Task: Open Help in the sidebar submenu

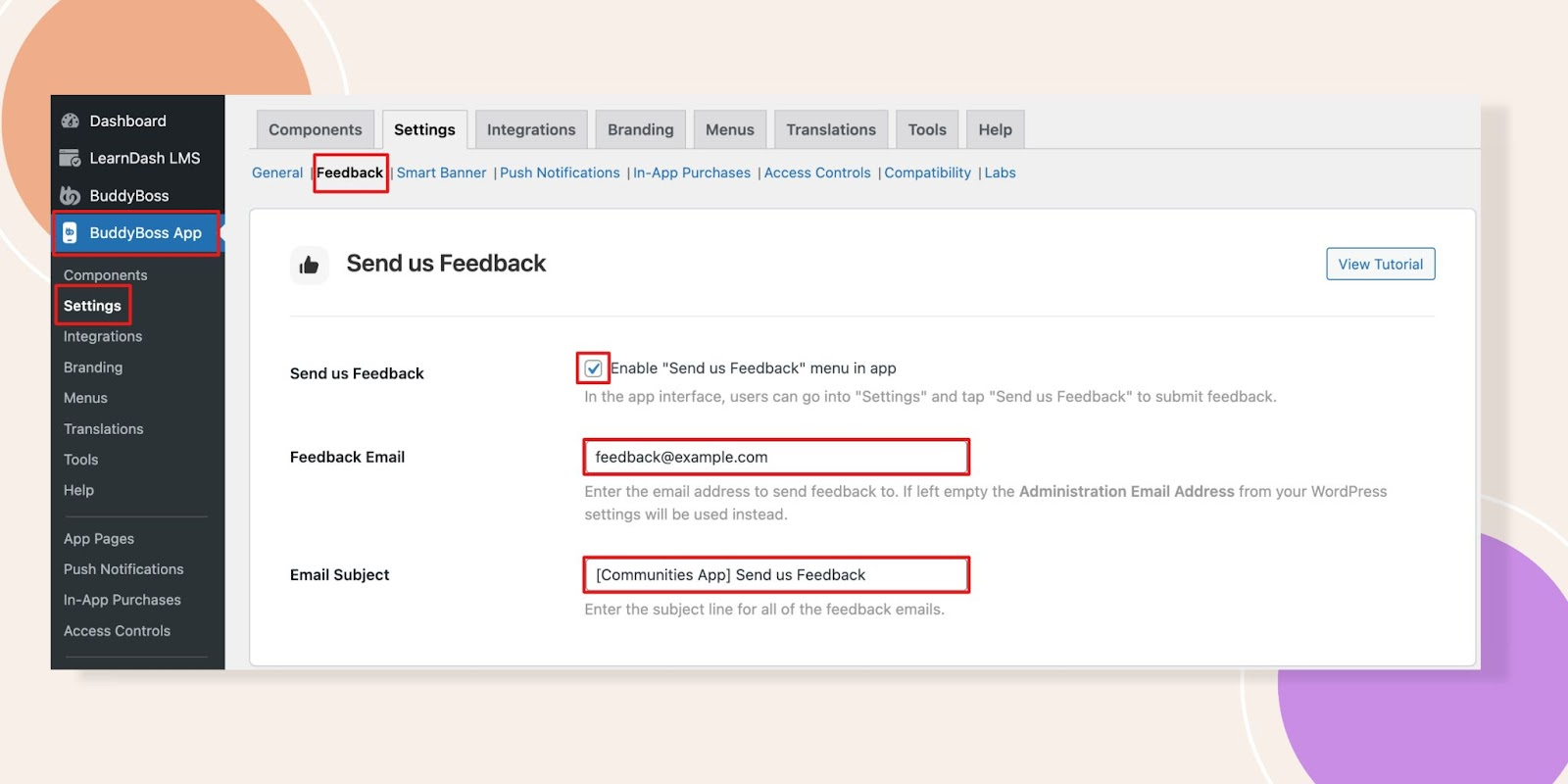Action: [x=78, y=490]
